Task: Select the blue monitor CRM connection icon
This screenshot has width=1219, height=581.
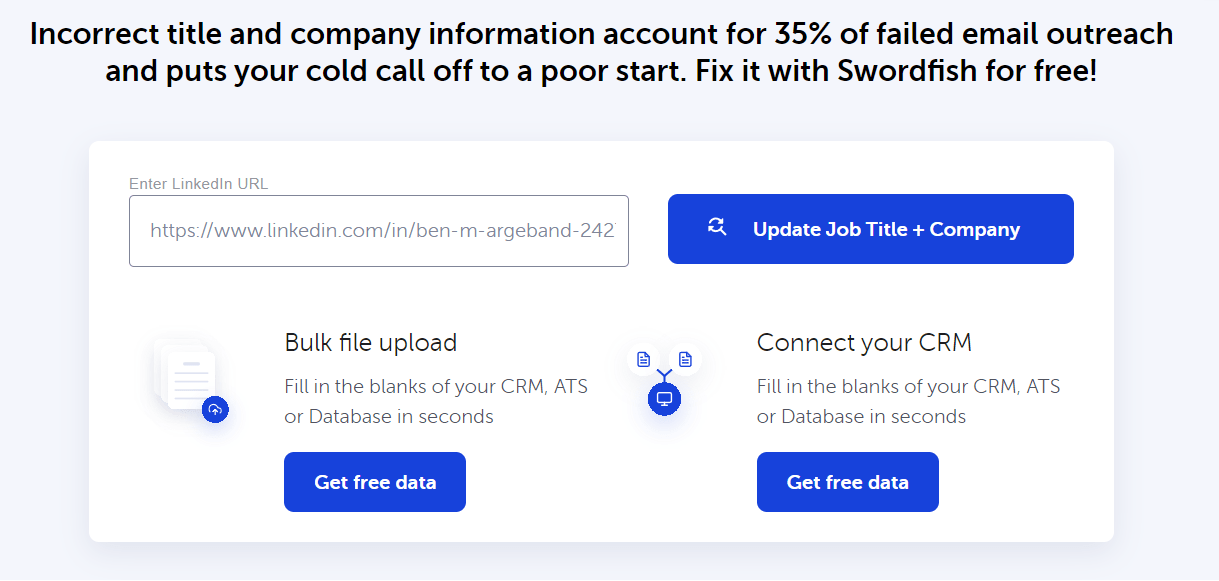Action: point(664,398)
